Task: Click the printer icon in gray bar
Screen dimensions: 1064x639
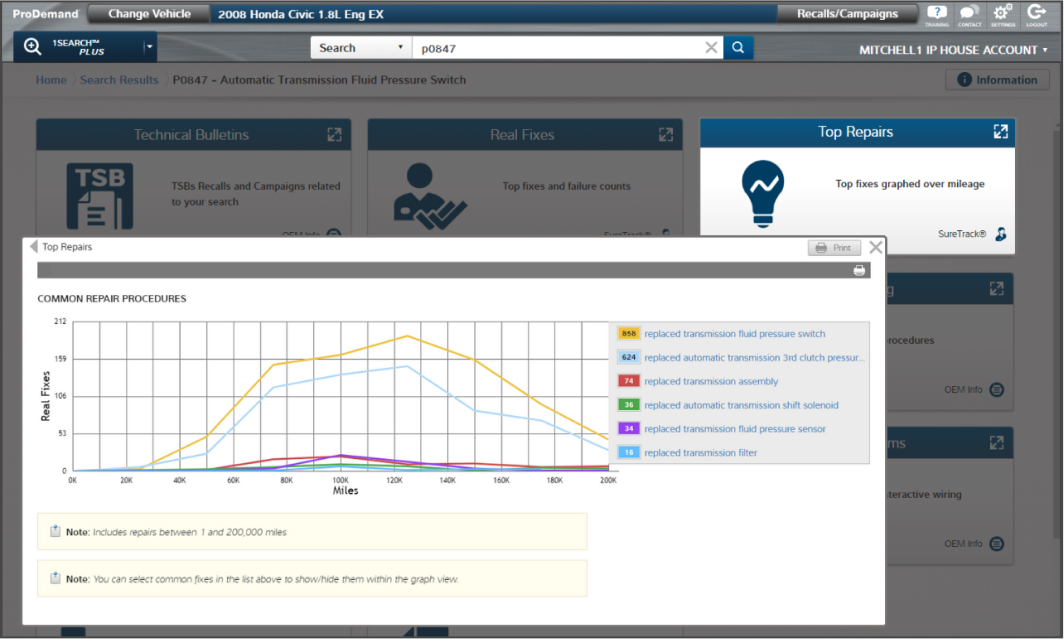Action: point(859,271)
